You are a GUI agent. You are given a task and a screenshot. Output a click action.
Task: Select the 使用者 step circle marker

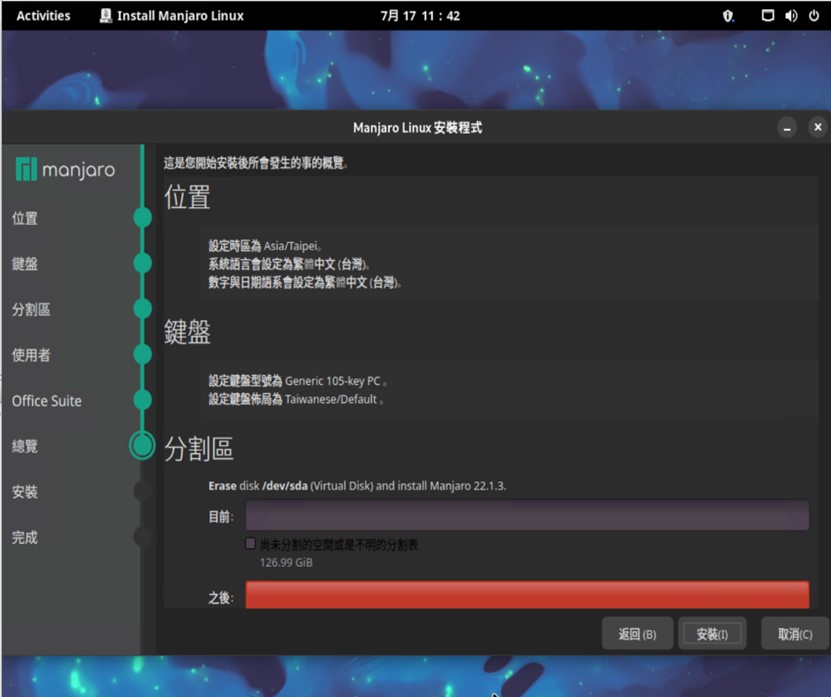pos(143,354)
